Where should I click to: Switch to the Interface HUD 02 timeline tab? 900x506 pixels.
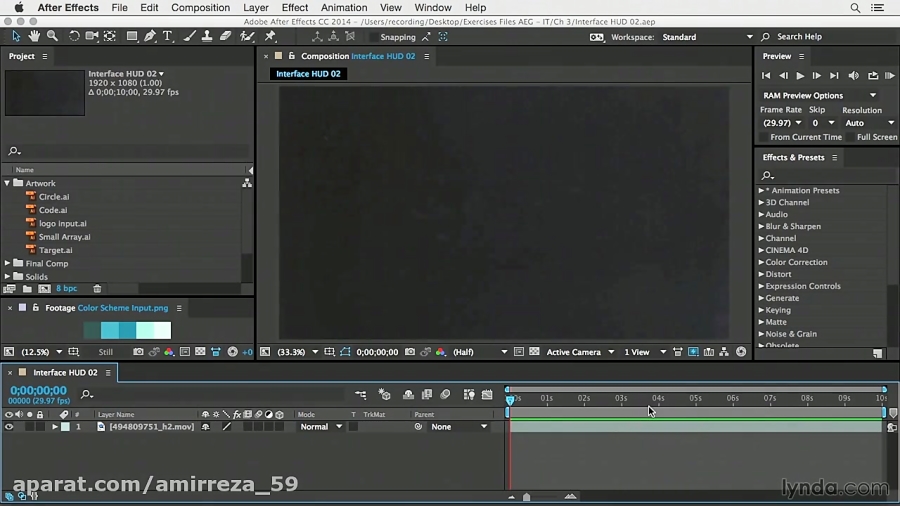point(65,372)
